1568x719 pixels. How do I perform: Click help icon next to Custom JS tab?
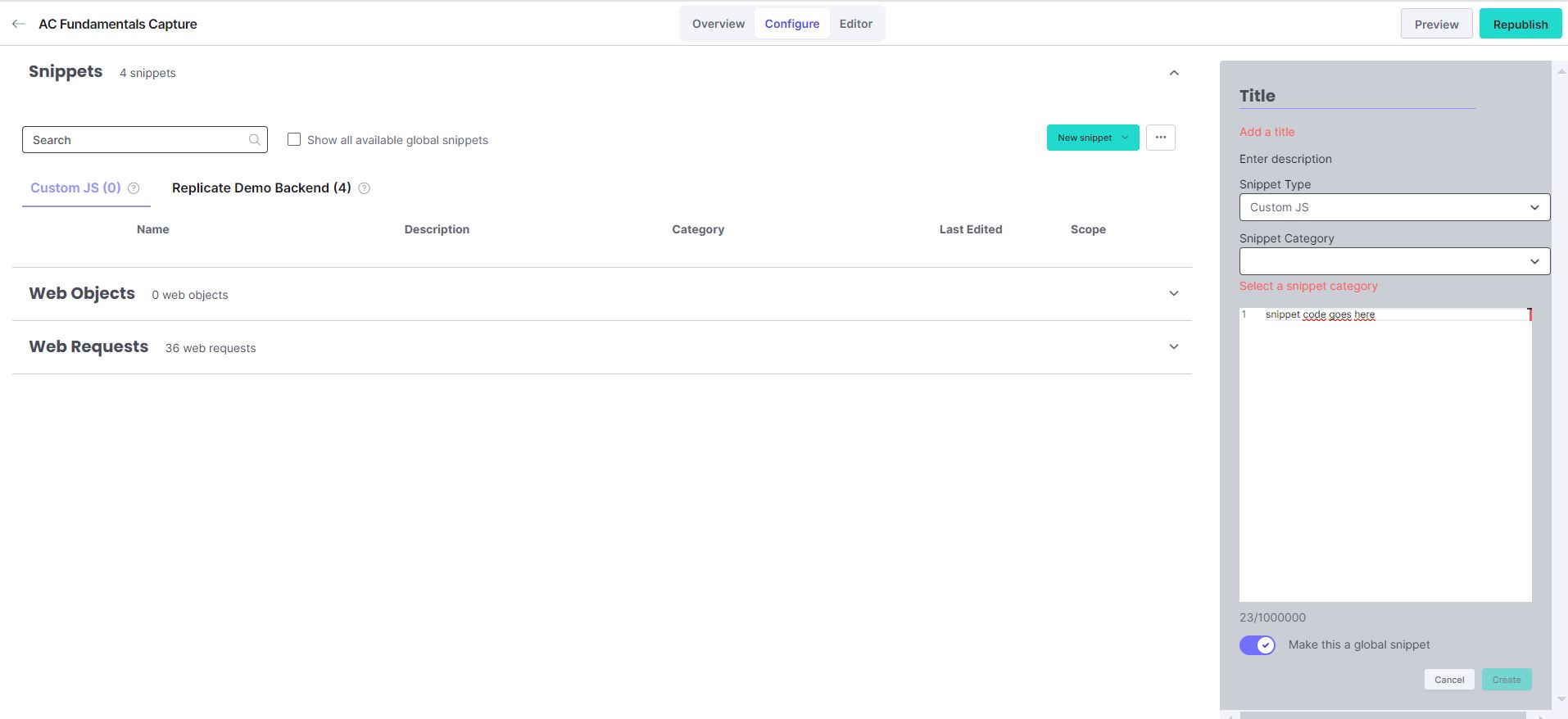(x=134, y=188)
